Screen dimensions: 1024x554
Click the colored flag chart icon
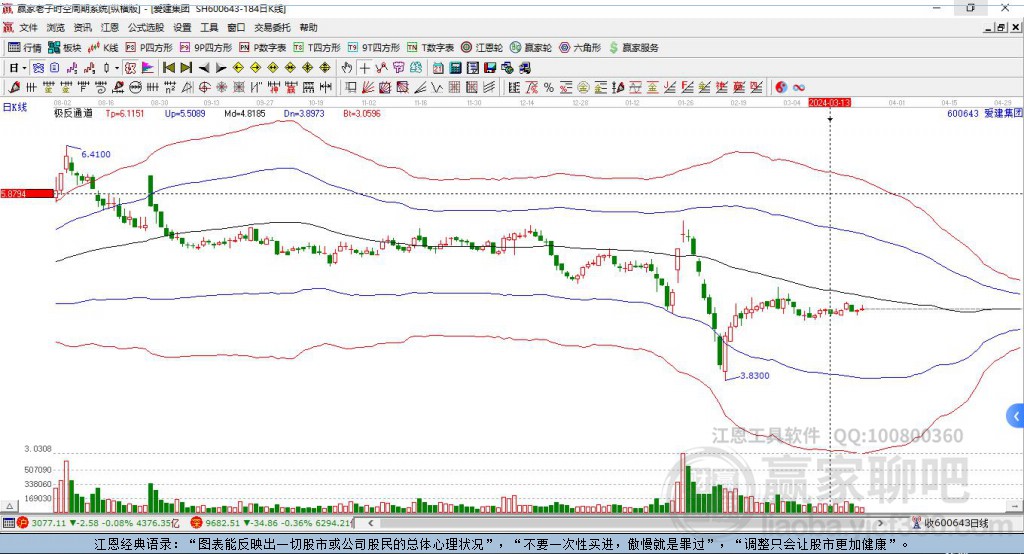(148, 68)
